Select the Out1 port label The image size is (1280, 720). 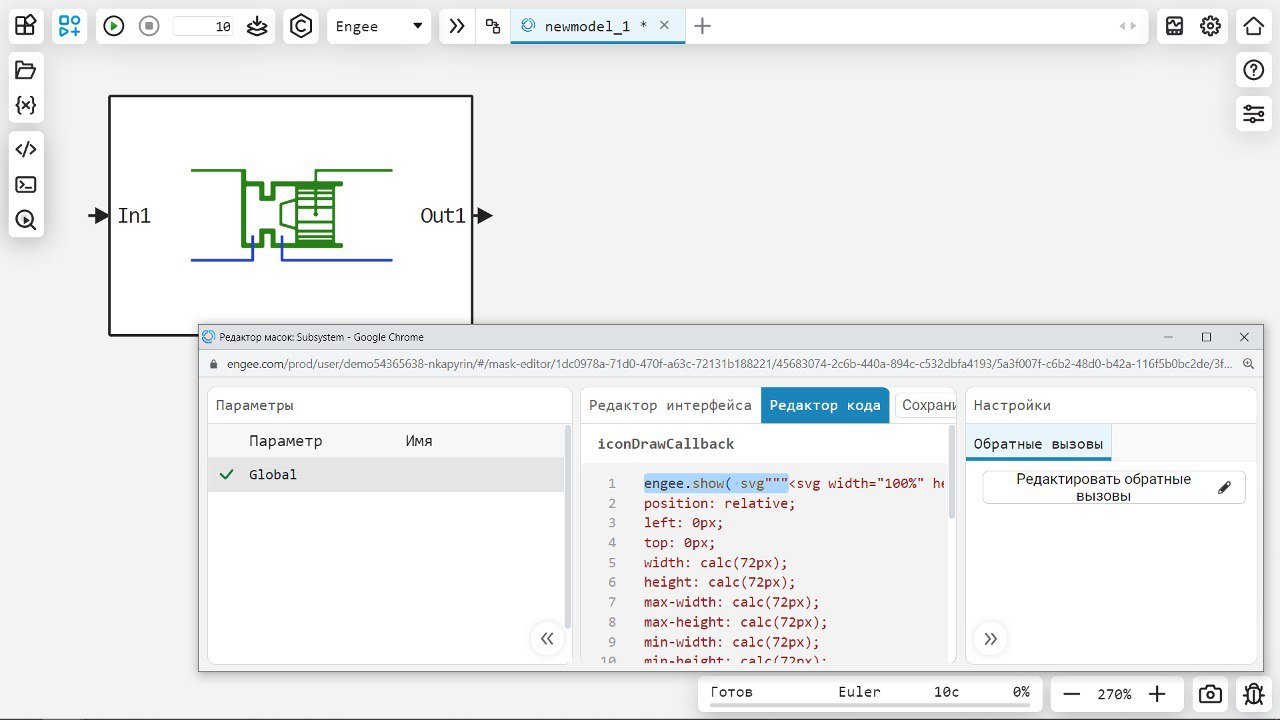(443, 215)
